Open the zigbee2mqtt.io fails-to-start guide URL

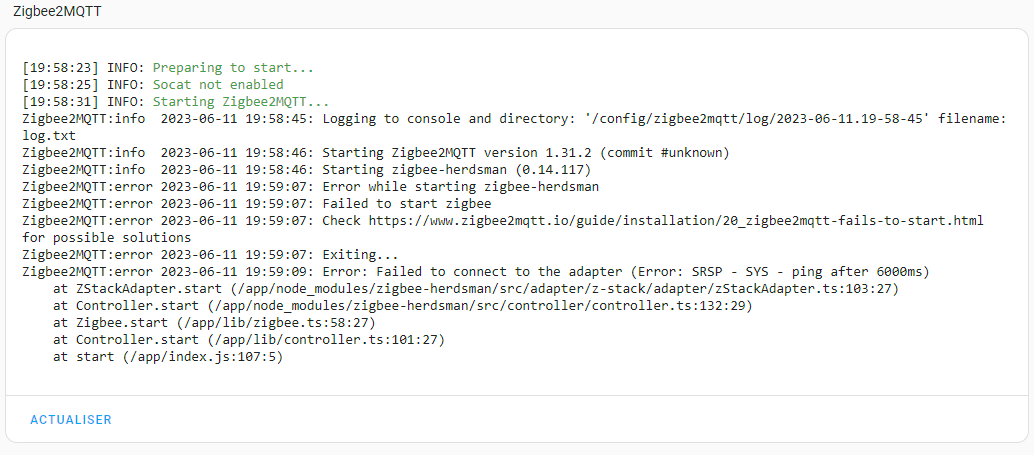675,220
